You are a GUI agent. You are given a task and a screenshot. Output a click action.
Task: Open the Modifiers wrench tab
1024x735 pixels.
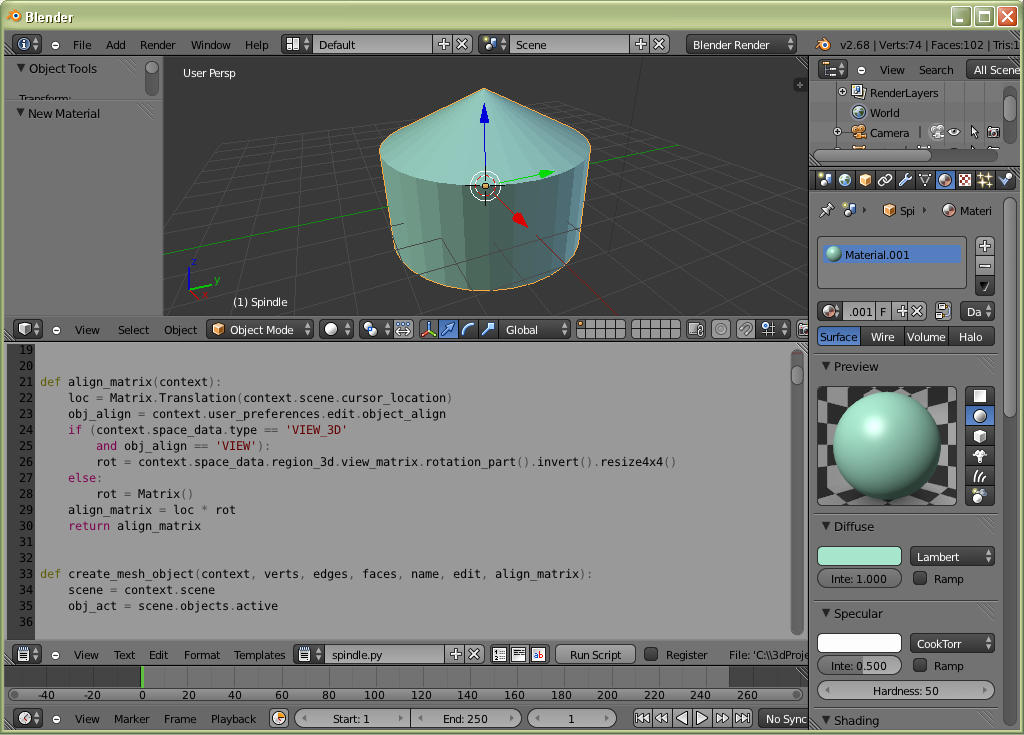pyautogui.click(x=905, y=180)
